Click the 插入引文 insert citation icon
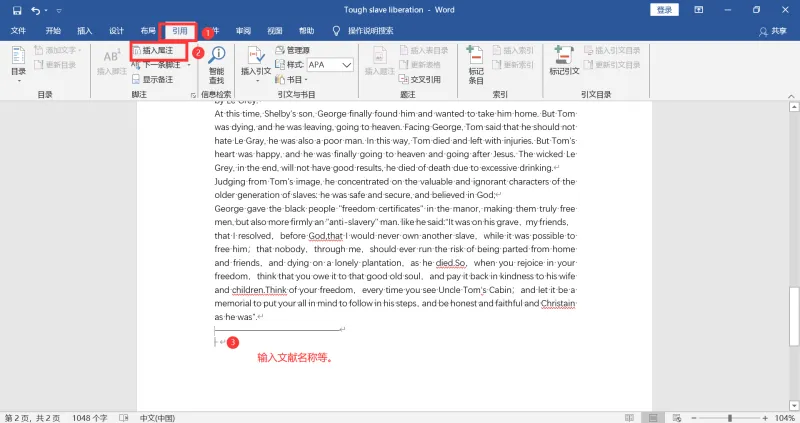The image size is (800, 423). tap(256, 65)
